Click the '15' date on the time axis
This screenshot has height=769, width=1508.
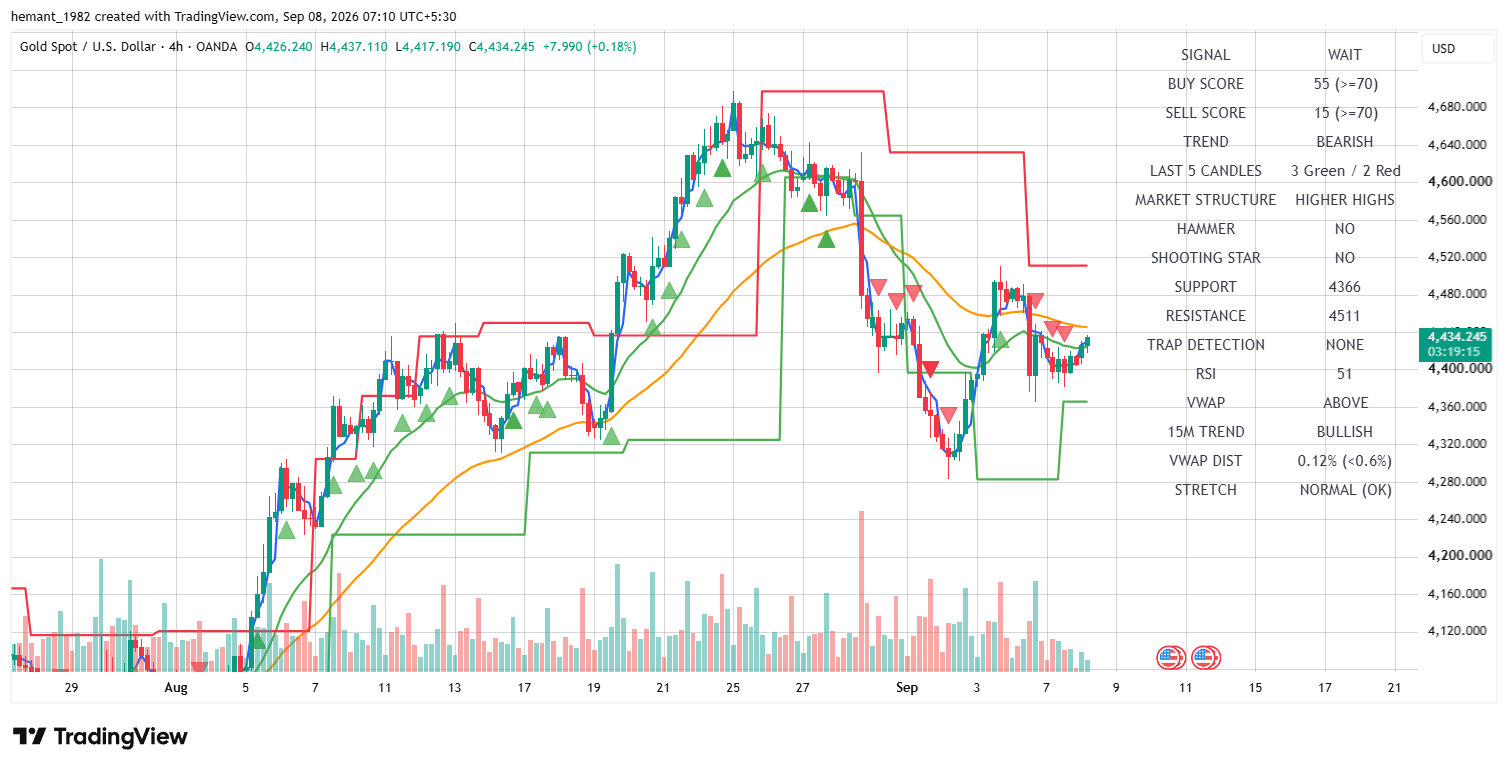point(1255,688)
